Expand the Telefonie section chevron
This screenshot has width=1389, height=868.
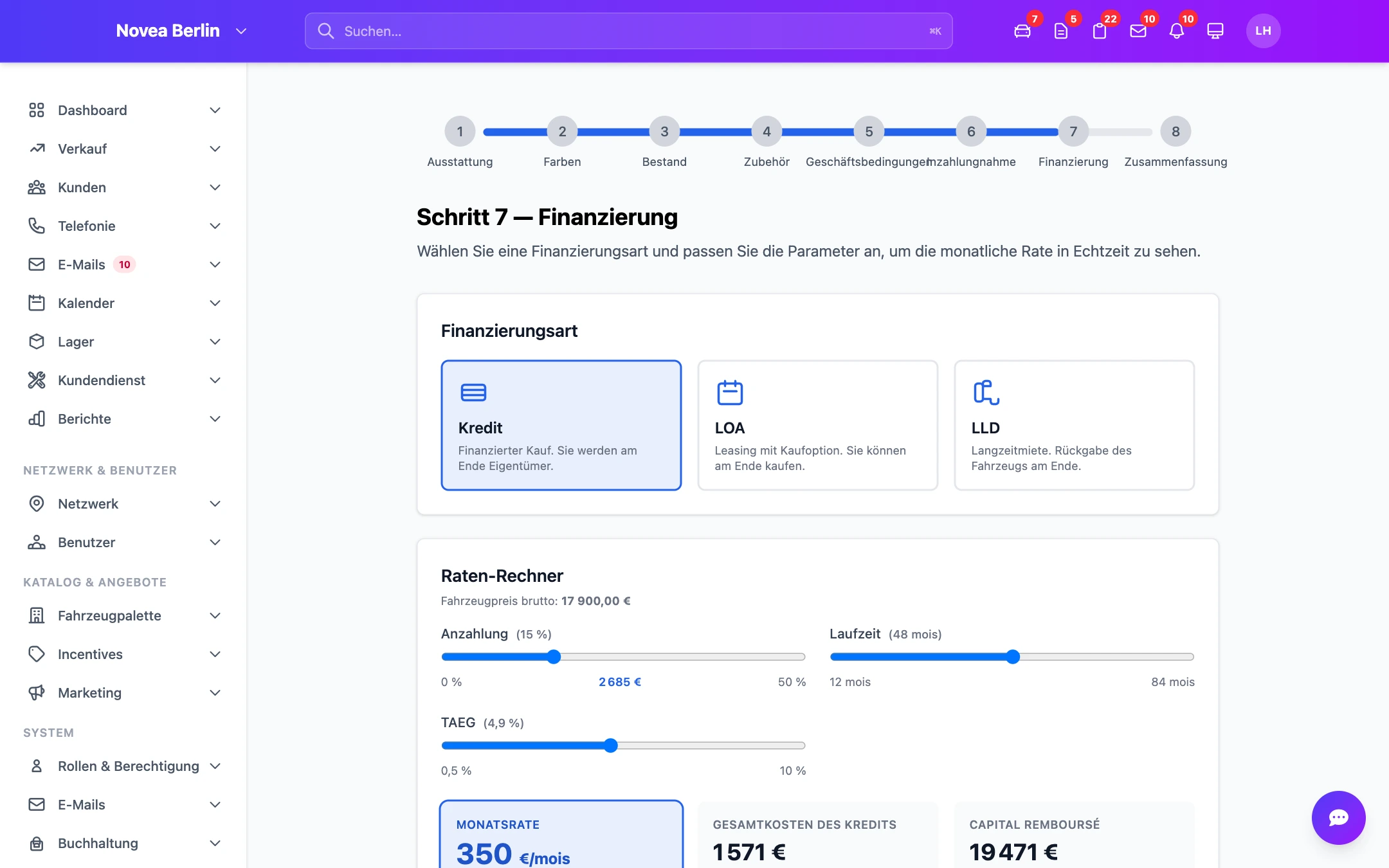pyautogui.click(x=215, y=226)
